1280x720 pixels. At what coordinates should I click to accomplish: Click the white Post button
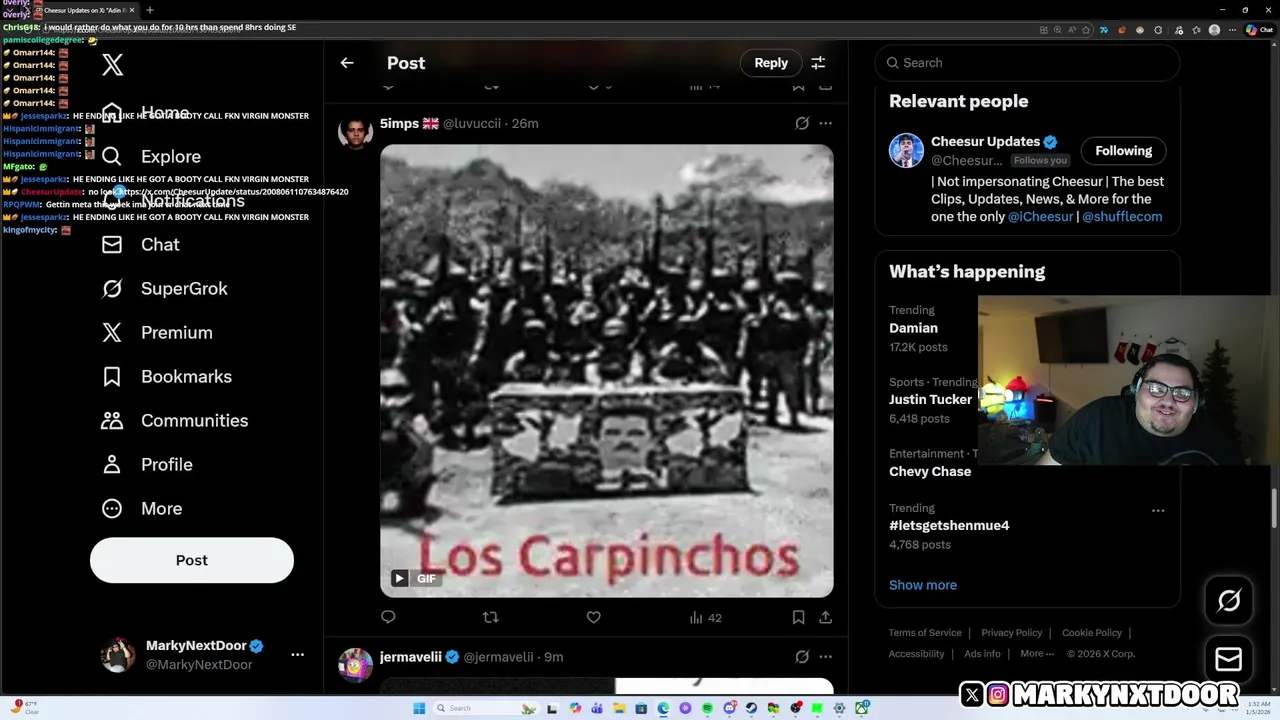pyautogui.click(x=192, y=560)
